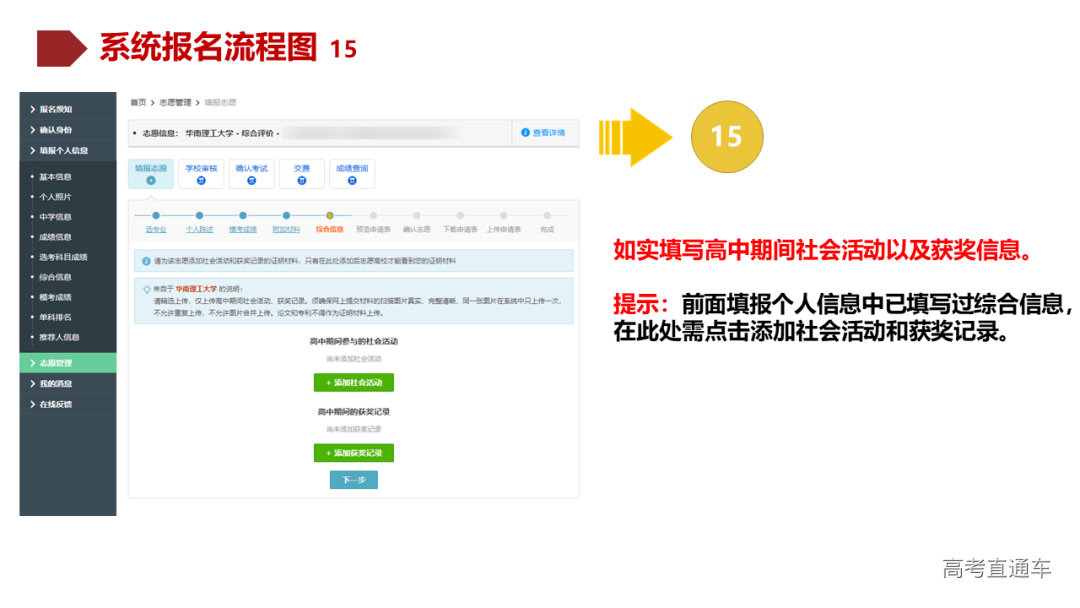The width and height of the screenshot is (1080, 608).
Task: Select the 附加材料 progress step dot
Action: pos(286,214)
